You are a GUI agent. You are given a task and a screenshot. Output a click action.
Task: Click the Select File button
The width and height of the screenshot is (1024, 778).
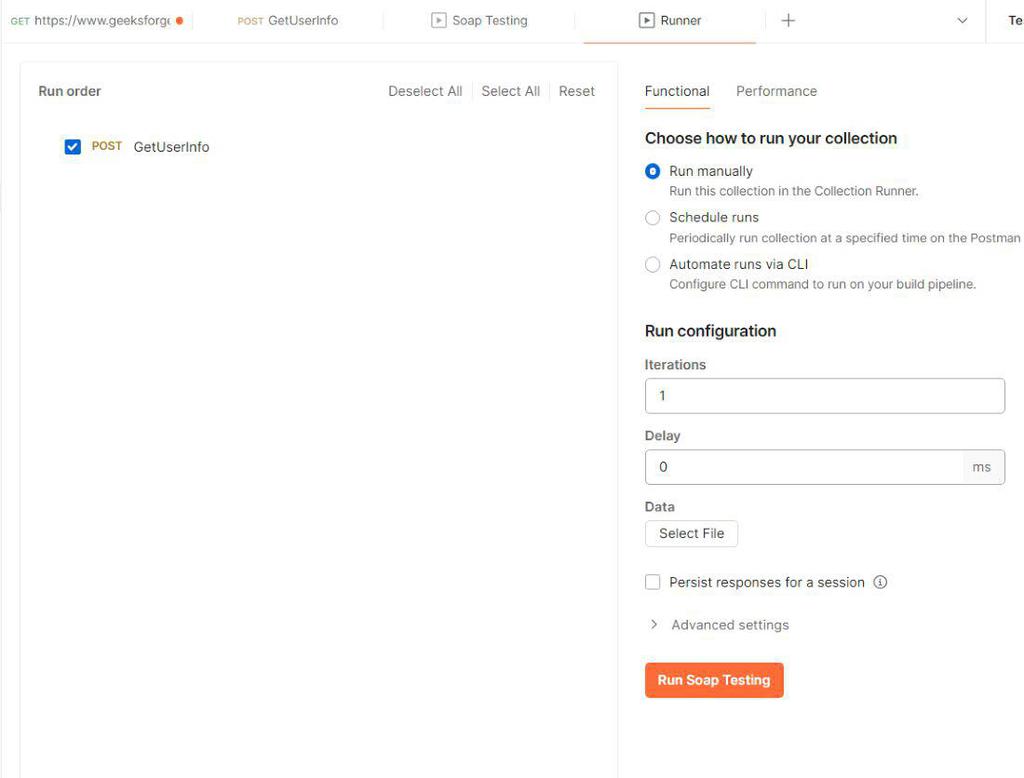(x=691, y=533)
